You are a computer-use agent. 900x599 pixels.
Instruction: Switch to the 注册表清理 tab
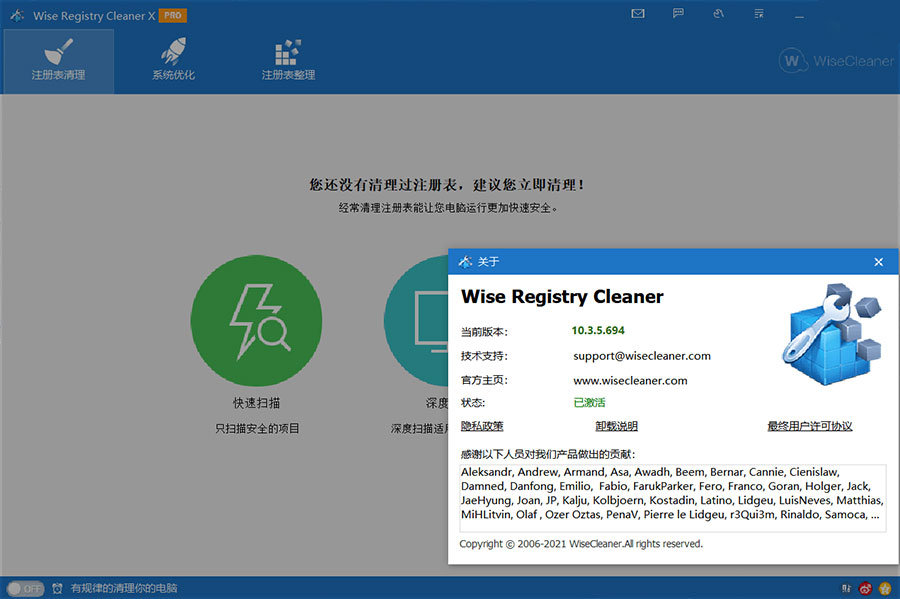[x=57, y=60]
